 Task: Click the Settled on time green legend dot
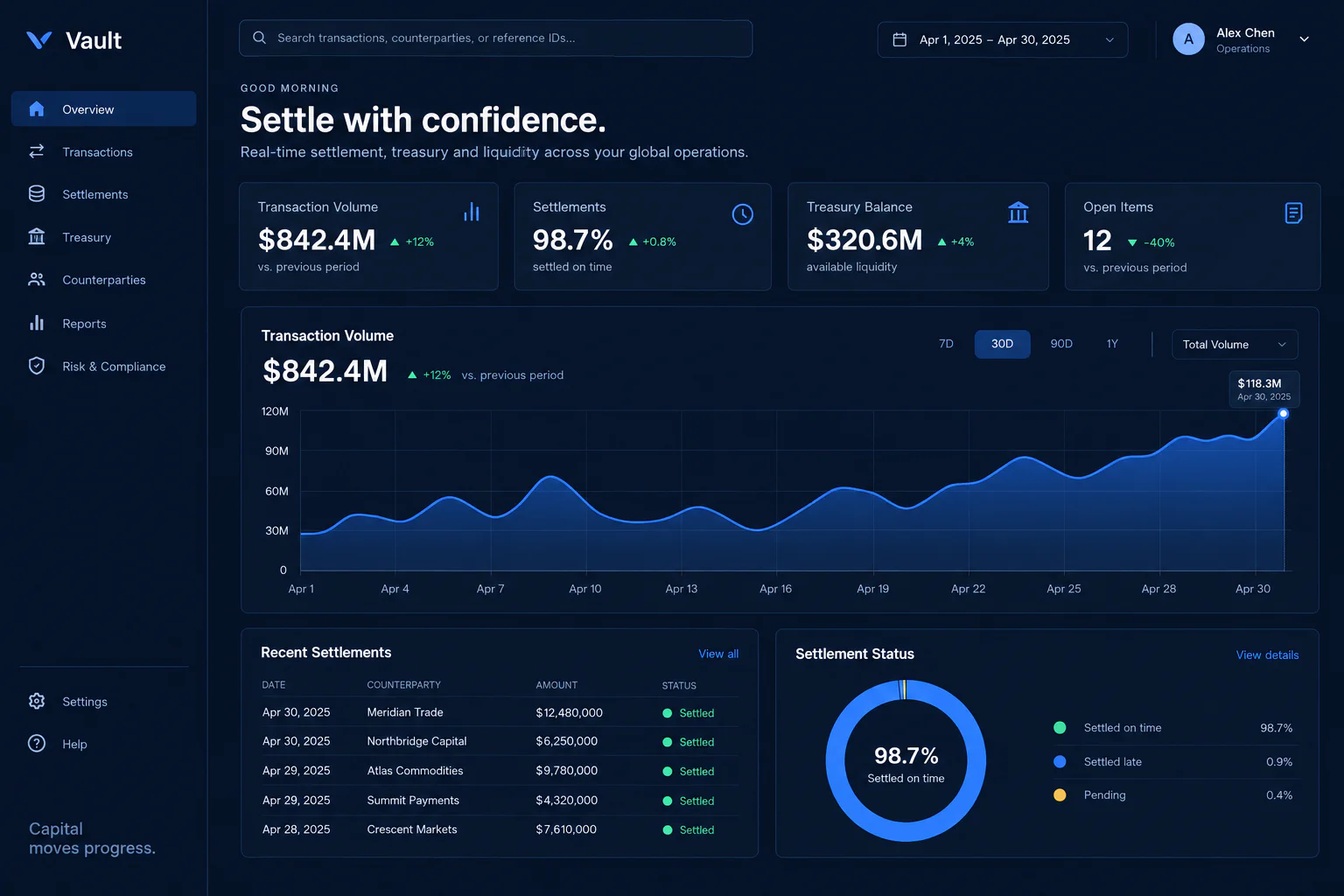pyautogui.click(x=1060, y=728)
